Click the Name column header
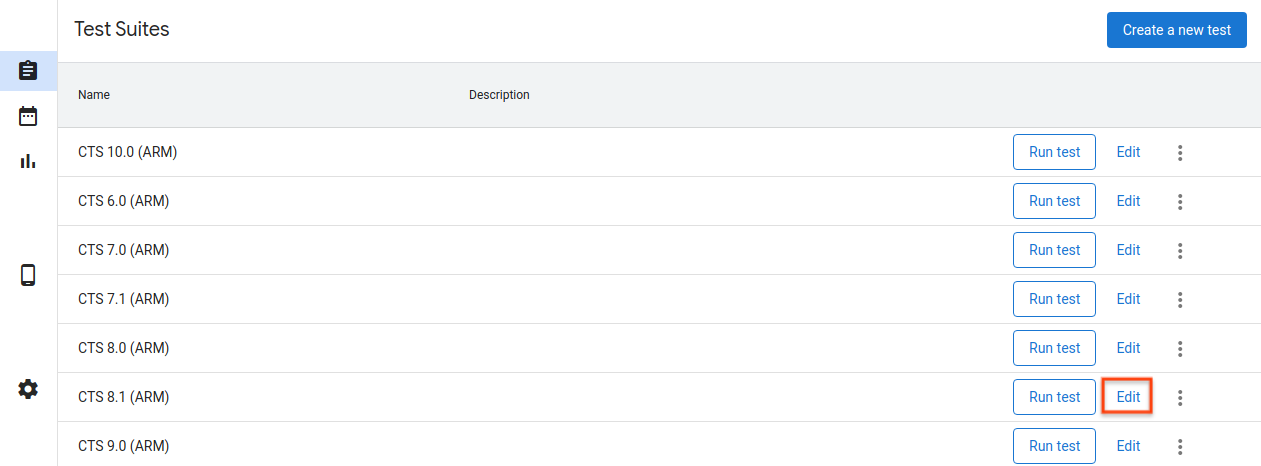Screen dimensions: 1261x466 (x=94, y=95)
